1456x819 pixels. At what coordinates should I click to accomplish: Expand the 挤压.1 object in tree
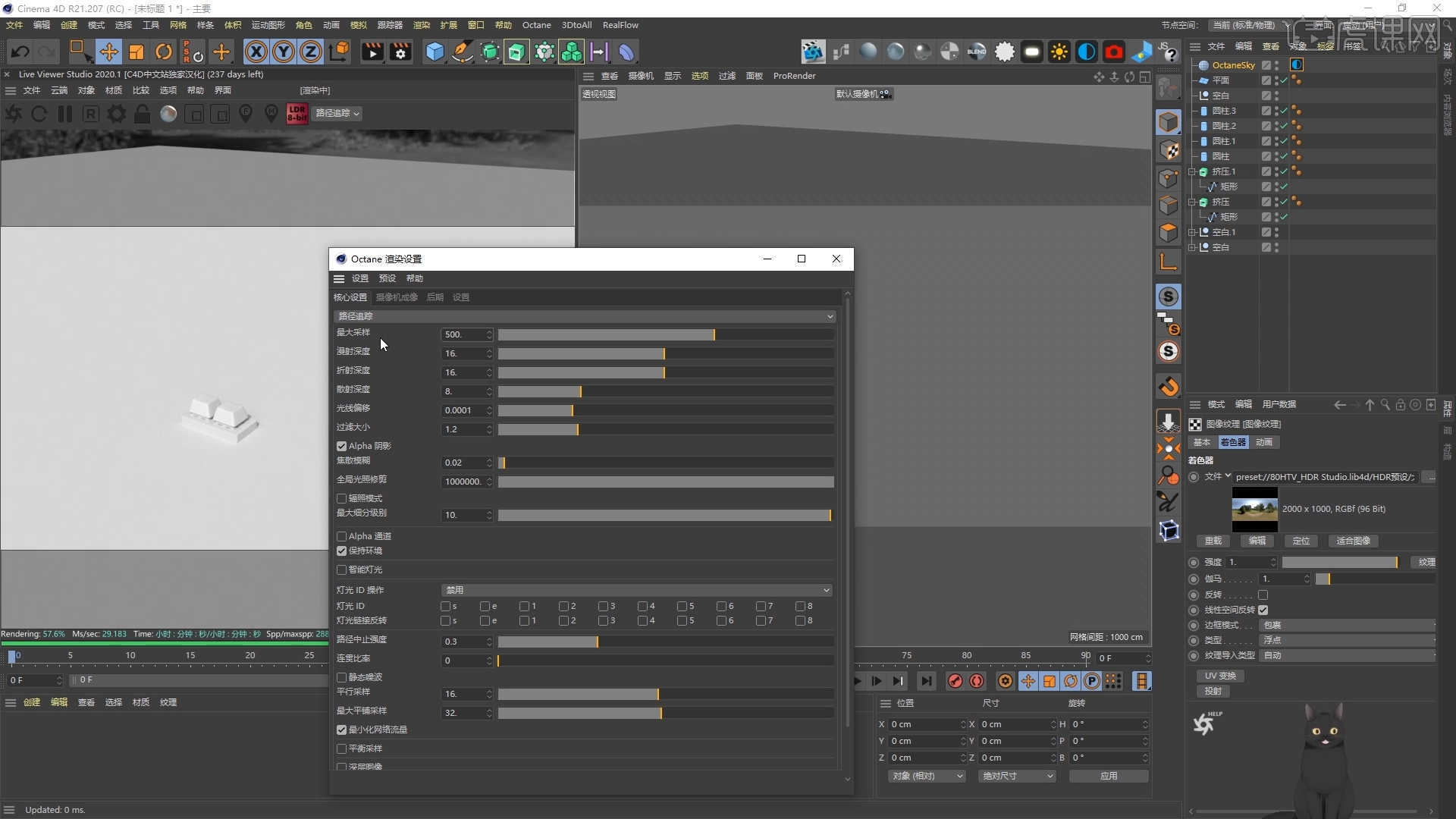pos(1192,171)
